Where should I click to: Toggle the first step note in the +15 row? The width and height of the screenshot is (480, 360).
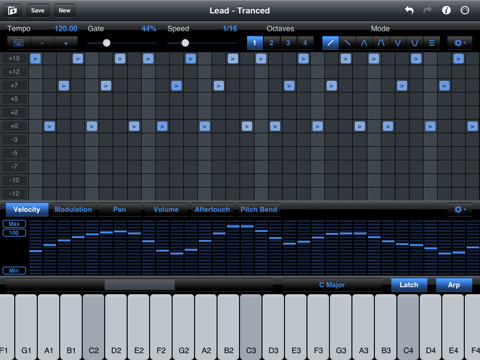35,59
